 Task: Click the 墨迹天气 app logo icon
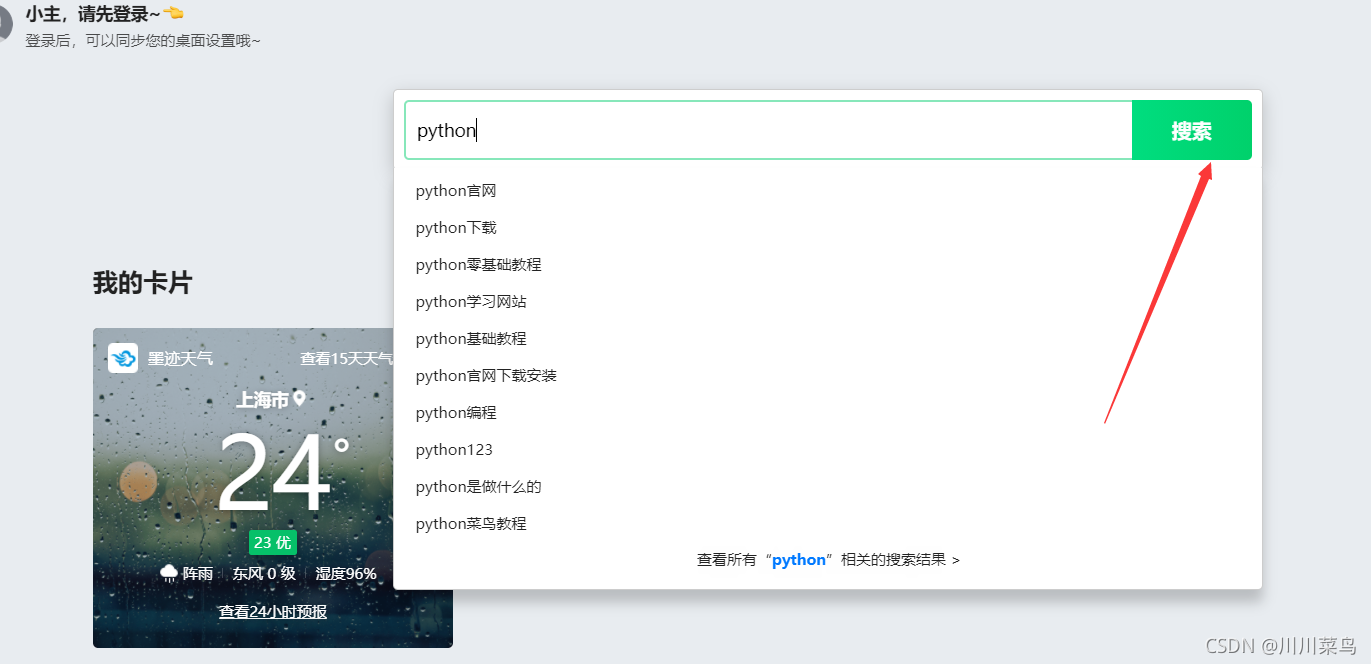(x=123, y=358)
